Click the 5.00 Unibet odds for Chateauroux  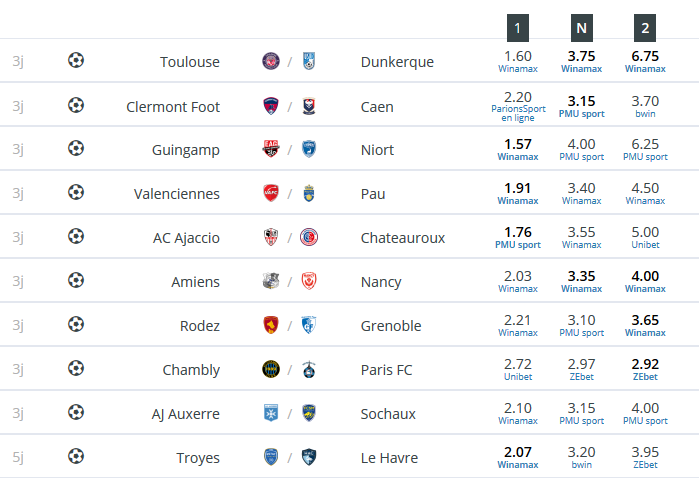645,237
